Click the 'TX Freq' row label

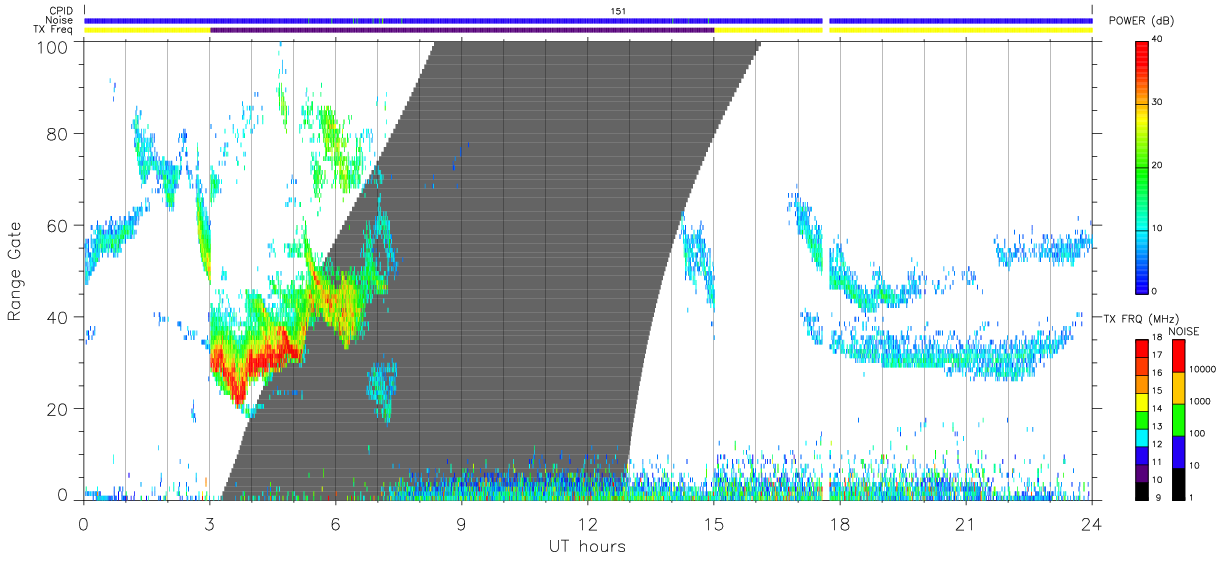(54, 30)
